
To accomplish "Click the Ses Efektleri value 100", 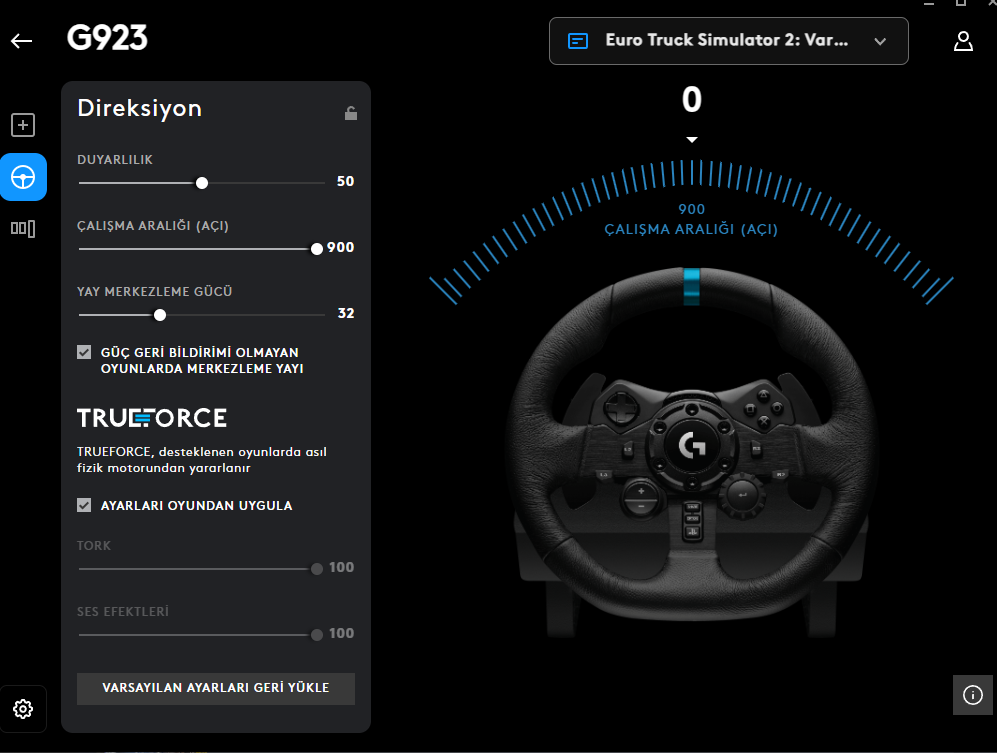I will coord(341,633).
